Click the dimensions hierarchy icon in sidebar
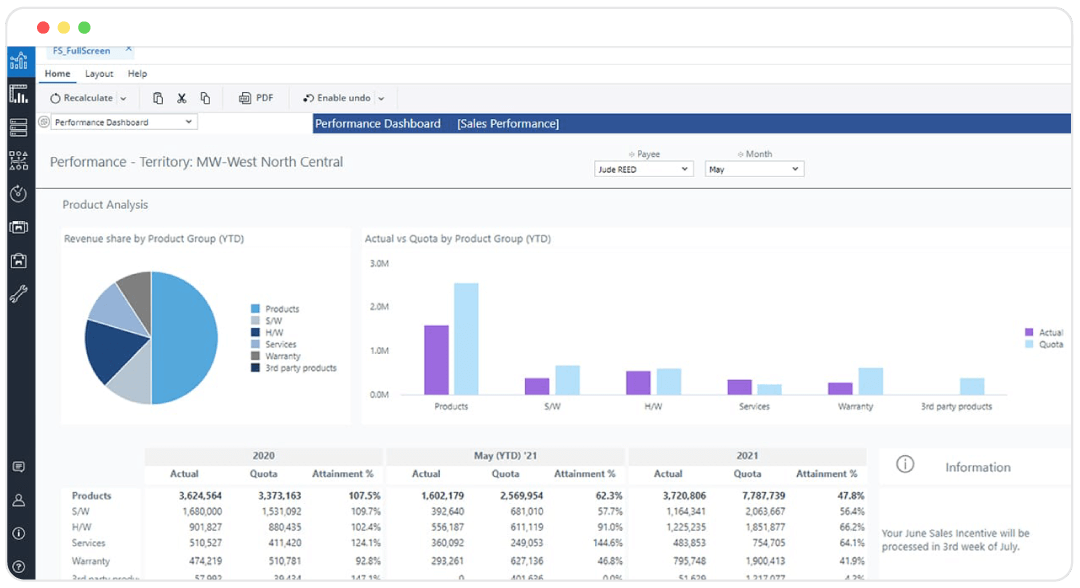This screenshot has height=588, width=1080. pyautogui.click(x=20, y=158)
